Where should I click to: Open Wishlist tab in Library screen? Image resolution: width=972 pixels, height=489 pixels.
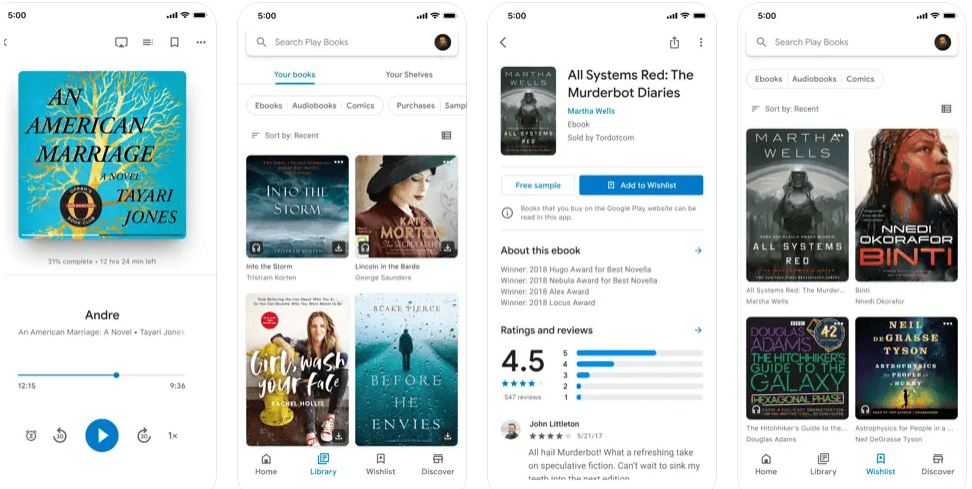pos(381,464)
